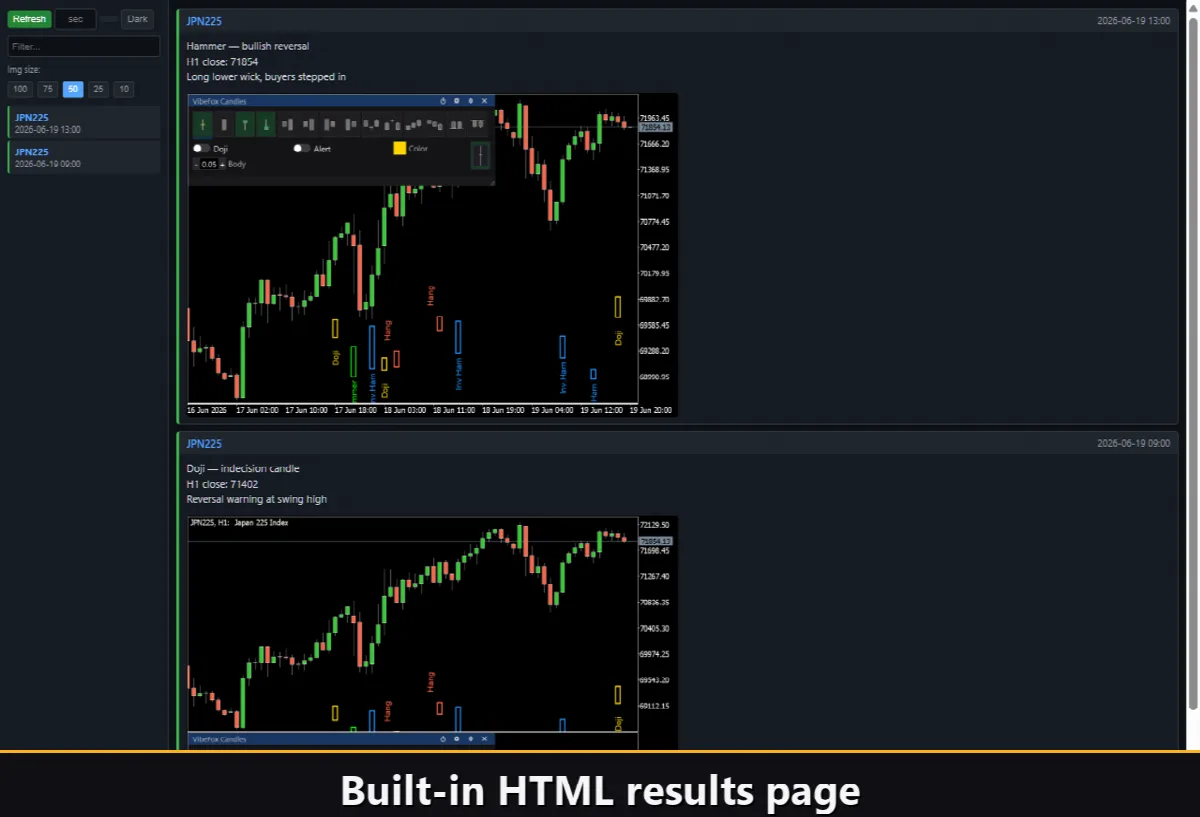Image resolution: width=1200 pixels, height=817 pixels.
Task: Toggle the Doji switch
Action: pos(202,148)
